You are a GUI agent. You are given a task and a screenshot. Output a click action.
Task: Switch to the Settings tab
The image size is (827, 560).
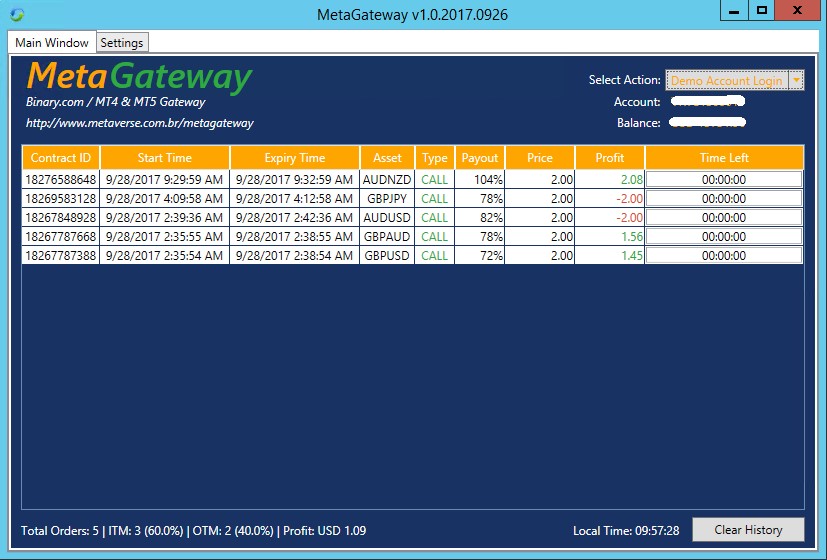point(122,43)
